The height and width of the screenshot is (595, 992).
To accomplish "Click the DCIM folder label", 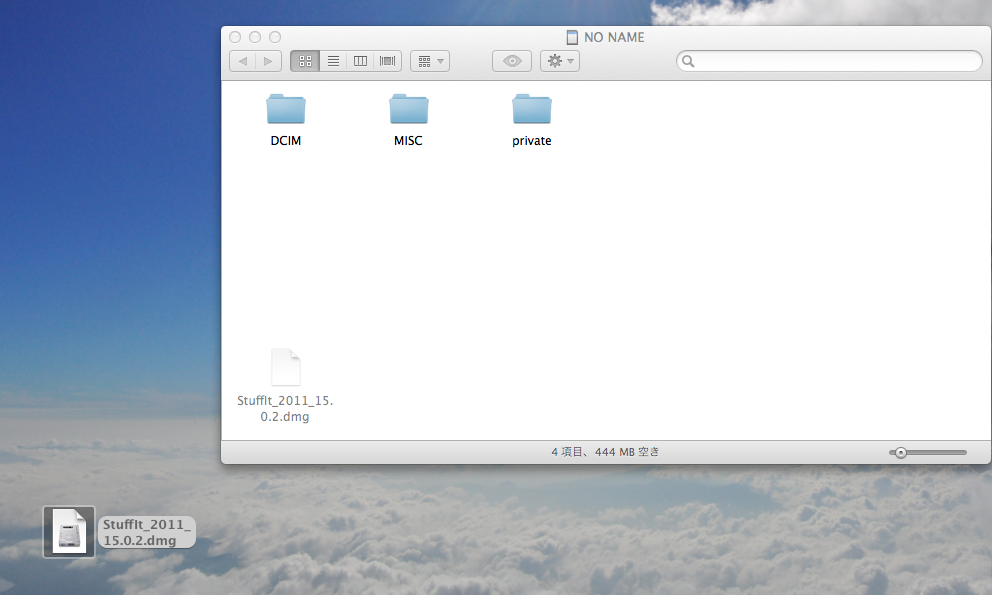I will tap(286, 141).
